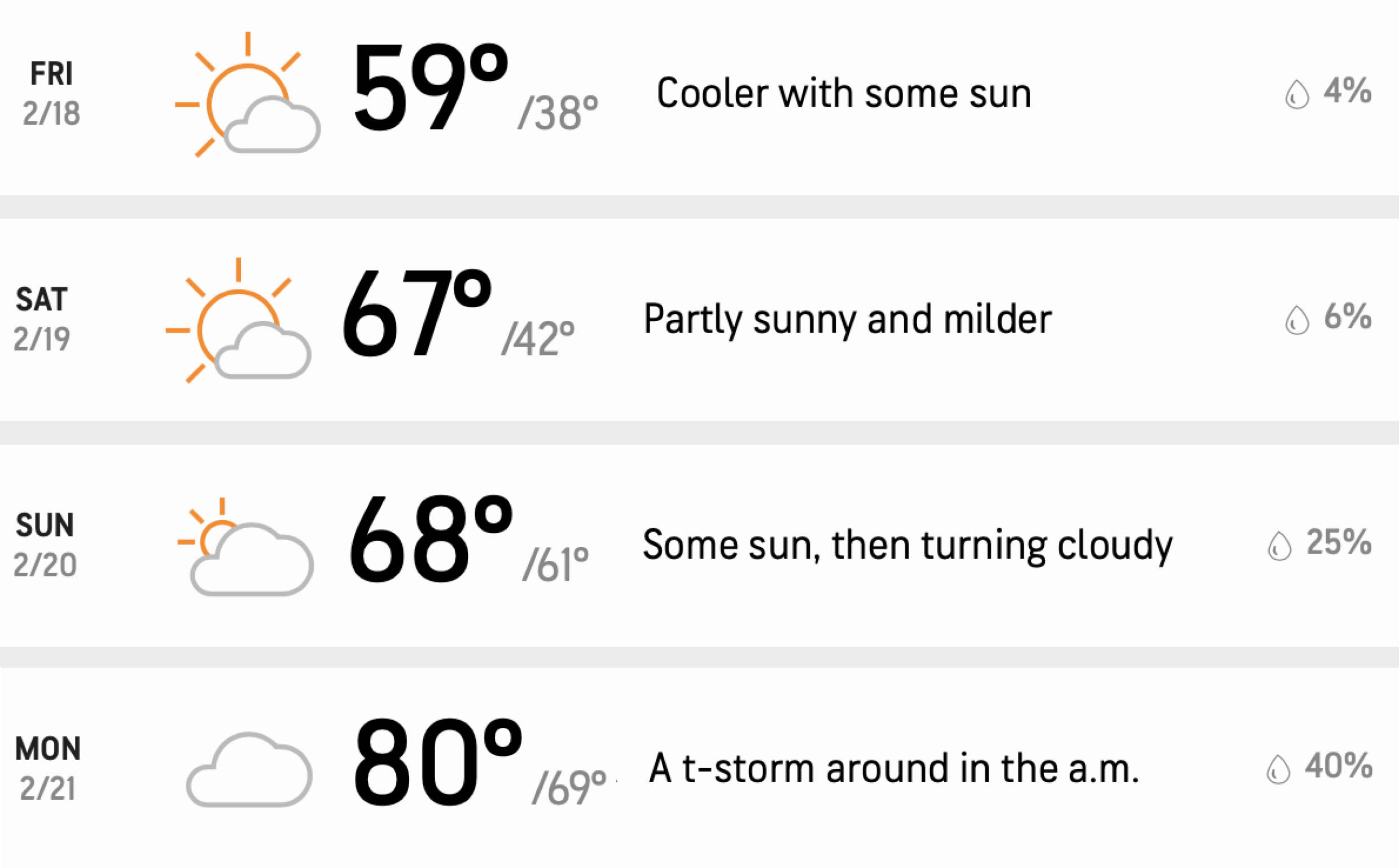Screen dimensions: 1399x868
Task: Open the FRI 2/18 forecast row
Action: 699,97
